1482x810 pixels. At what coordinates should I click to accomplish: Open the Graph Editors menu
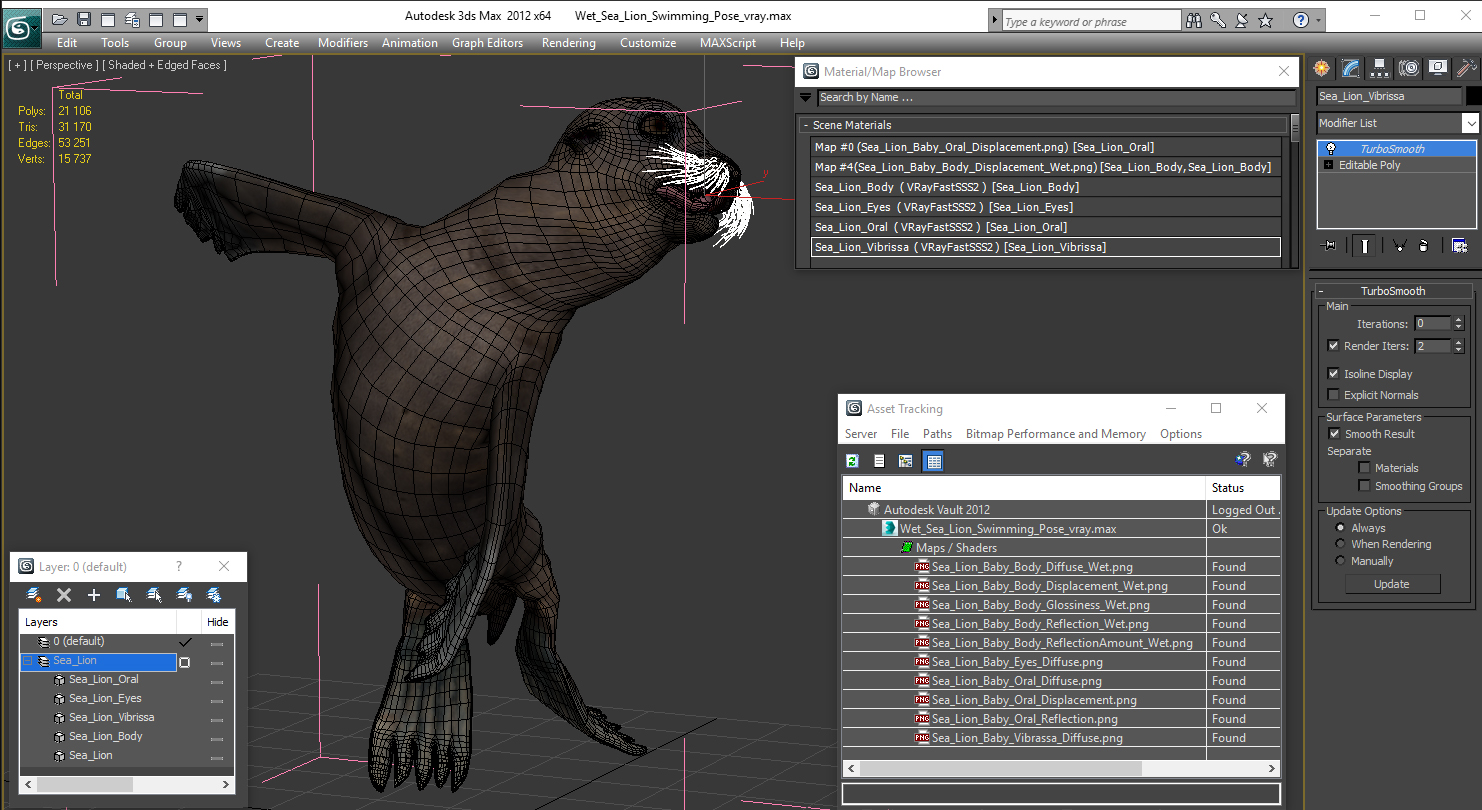(x=487, y=43)
